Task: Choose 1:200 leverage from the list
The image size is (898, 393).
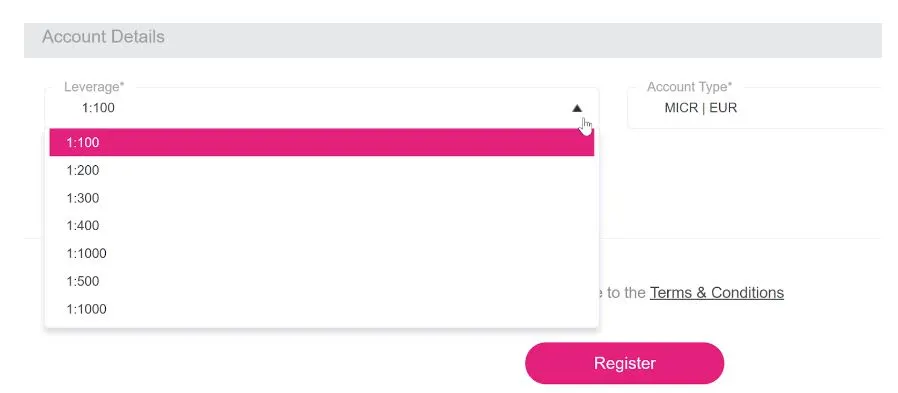Action: click(321, 170)
